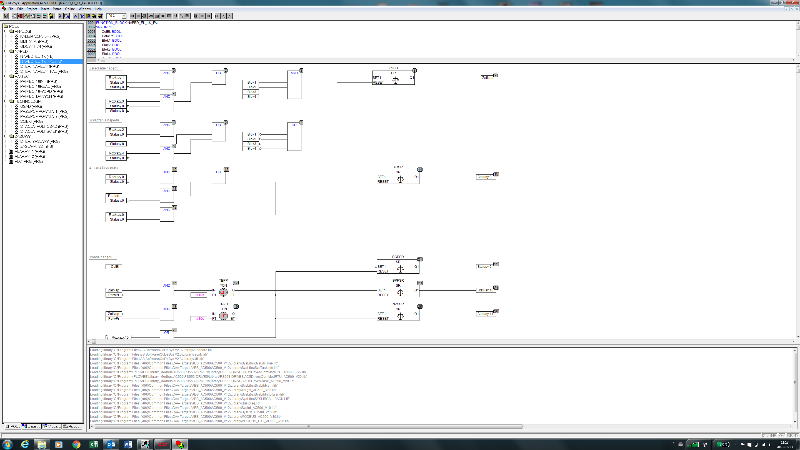Switch to the POUs tab at bottom-left
800x450 pixels.
point(12,424)
